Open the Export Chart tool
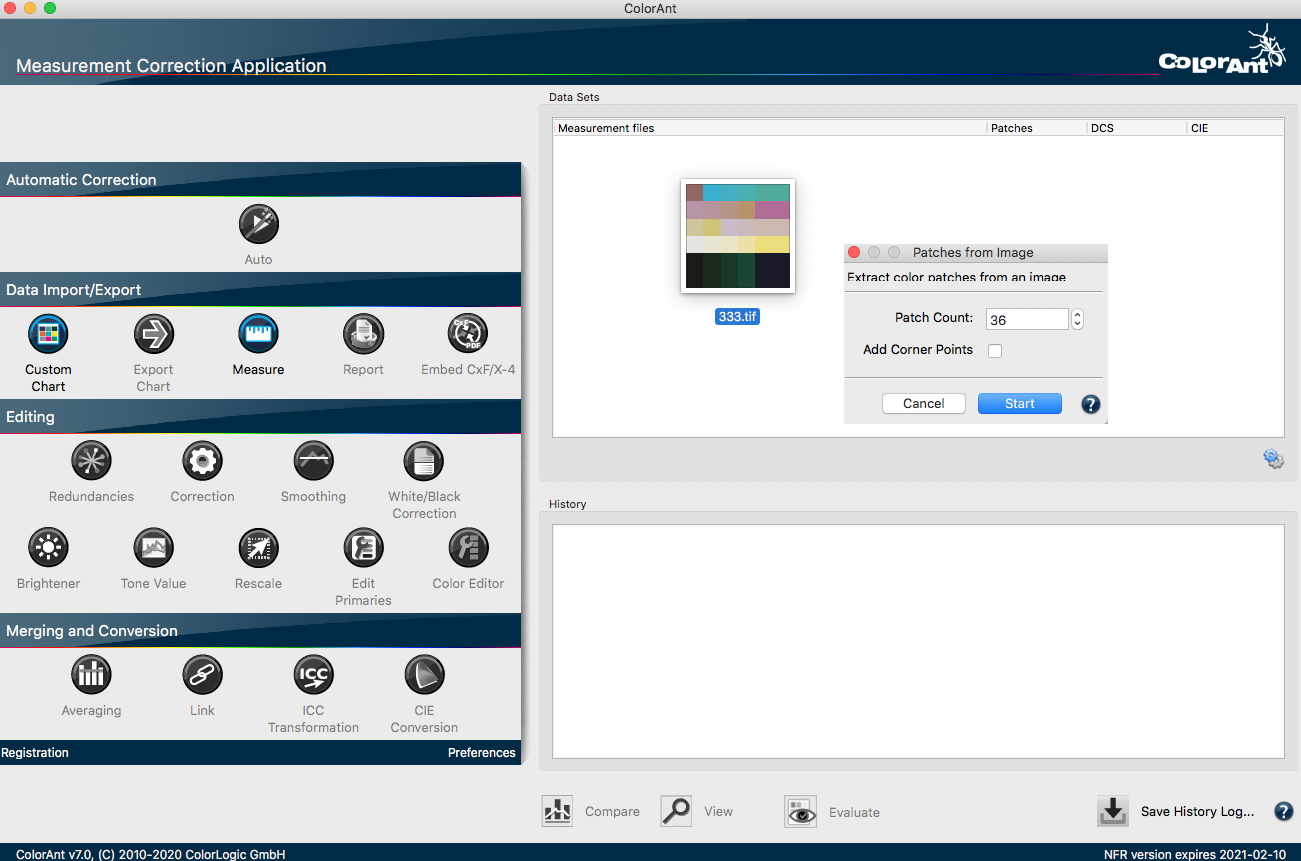1301x861 pixels. click(153, 334)
